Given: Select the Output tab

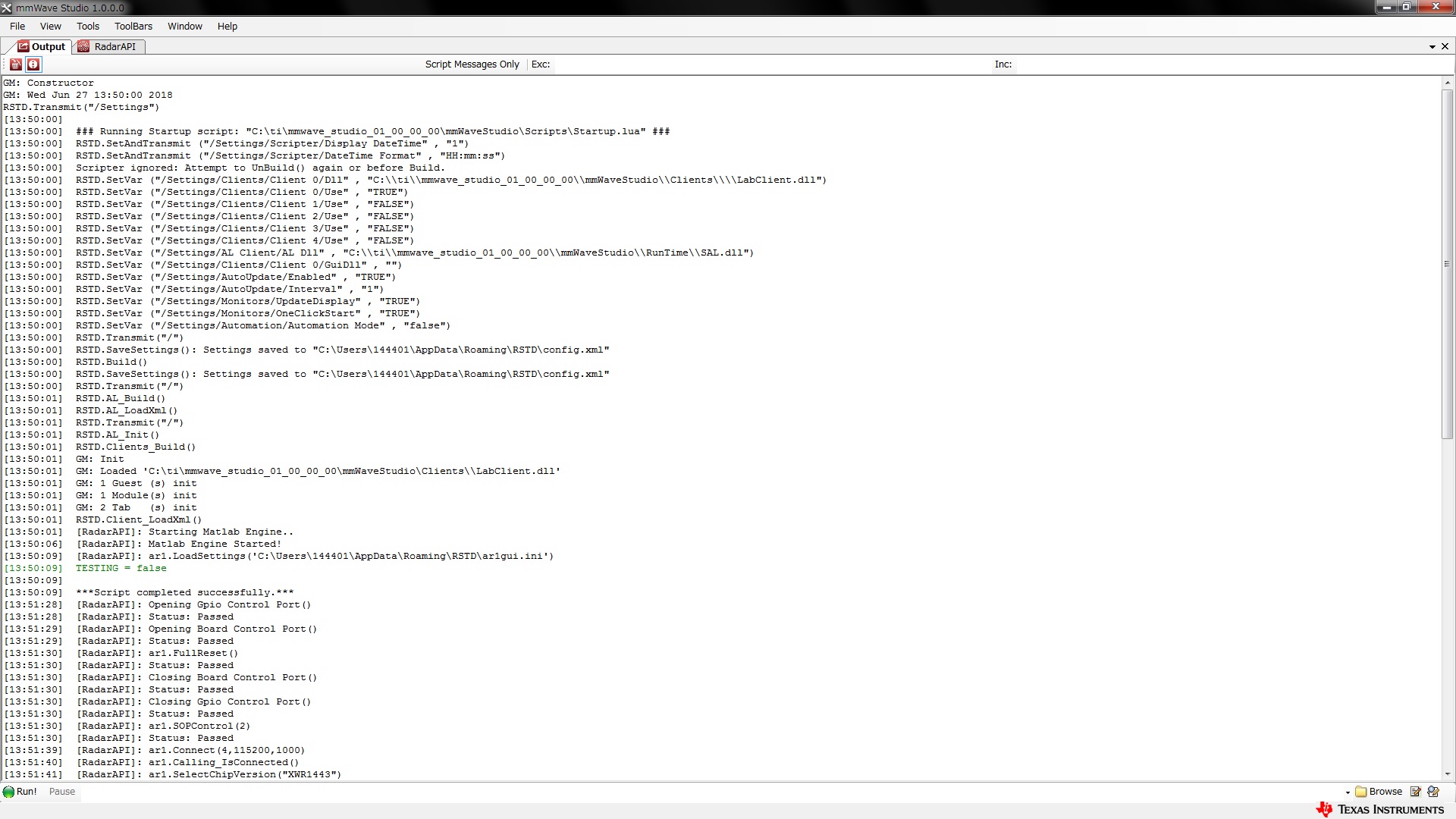Looking at the screenshot, I should click(x=42, y=46).
